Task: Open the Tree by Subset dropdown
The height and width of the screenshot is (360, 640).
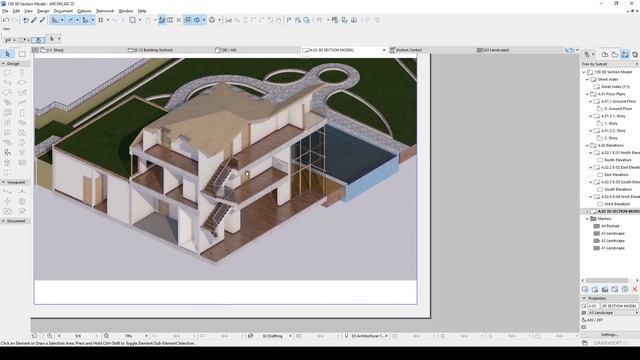Action: click(609, 64)
